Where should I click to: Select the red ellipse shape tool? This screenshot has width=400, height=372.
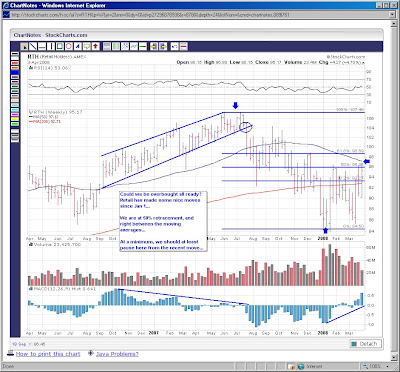[69, 47]
